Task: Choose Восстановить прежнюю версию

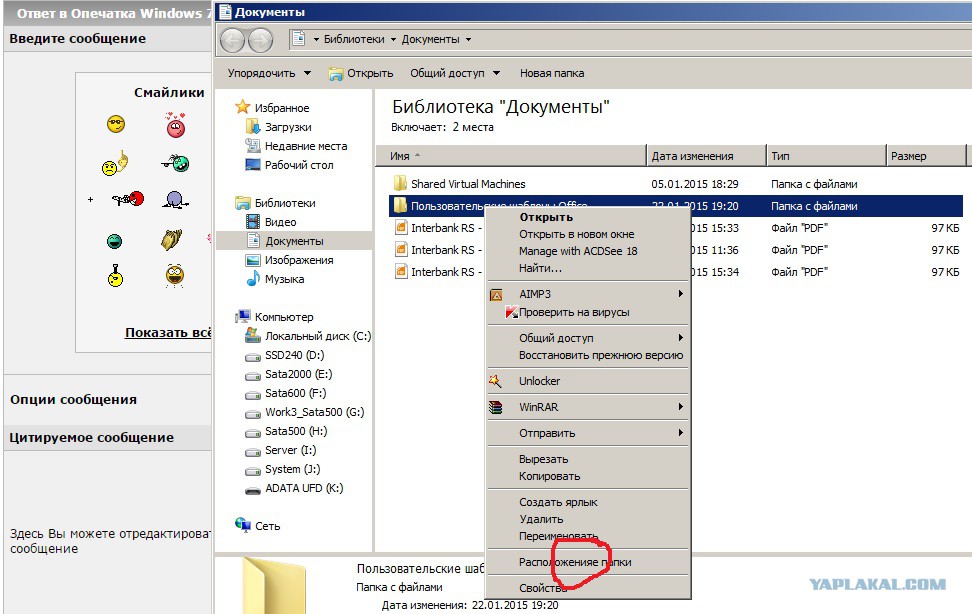Action: tap(601, 355)
